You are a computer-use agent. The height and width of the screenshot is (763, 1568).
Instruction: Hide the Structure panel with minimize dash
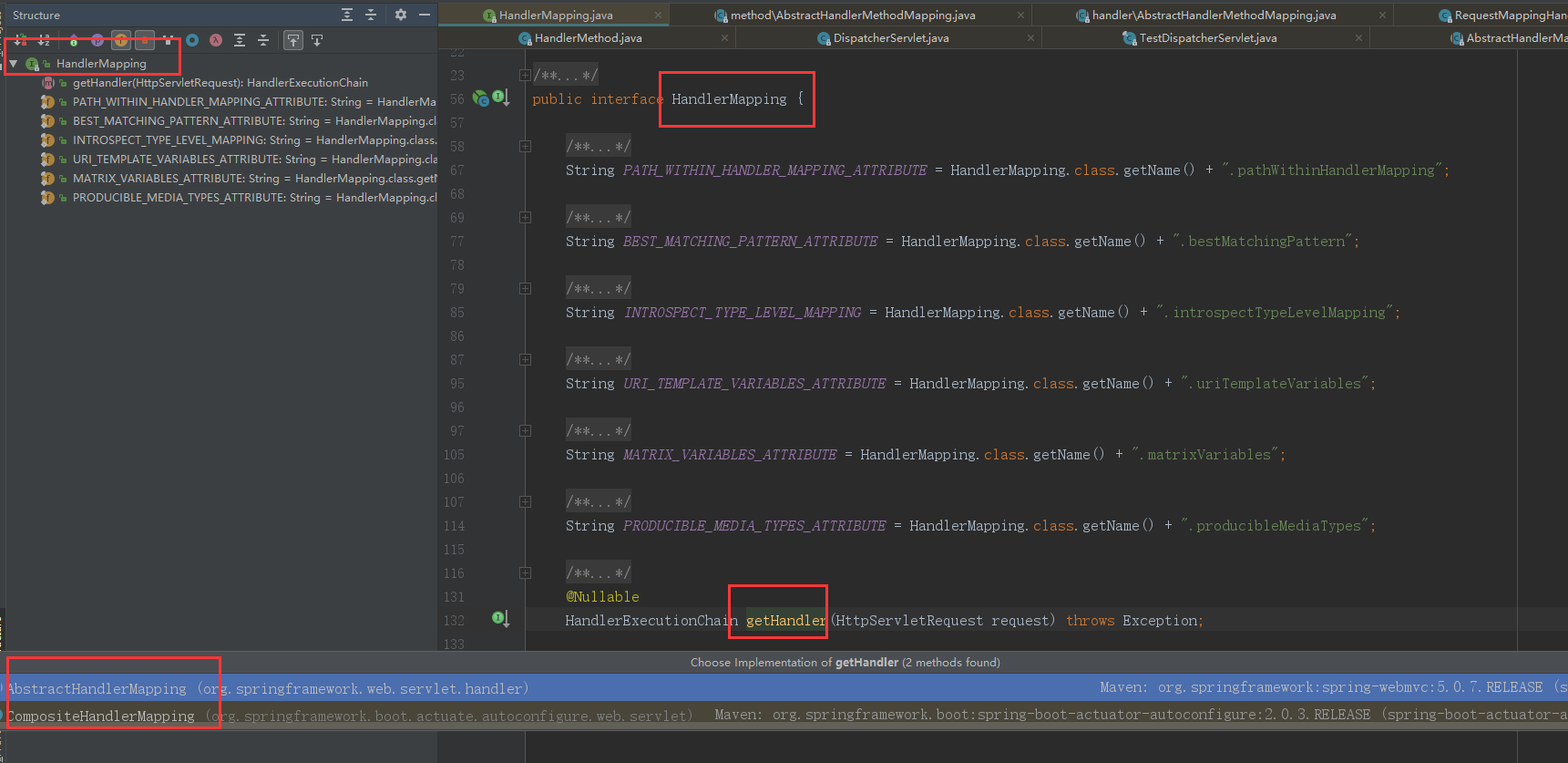coord(425,15)
